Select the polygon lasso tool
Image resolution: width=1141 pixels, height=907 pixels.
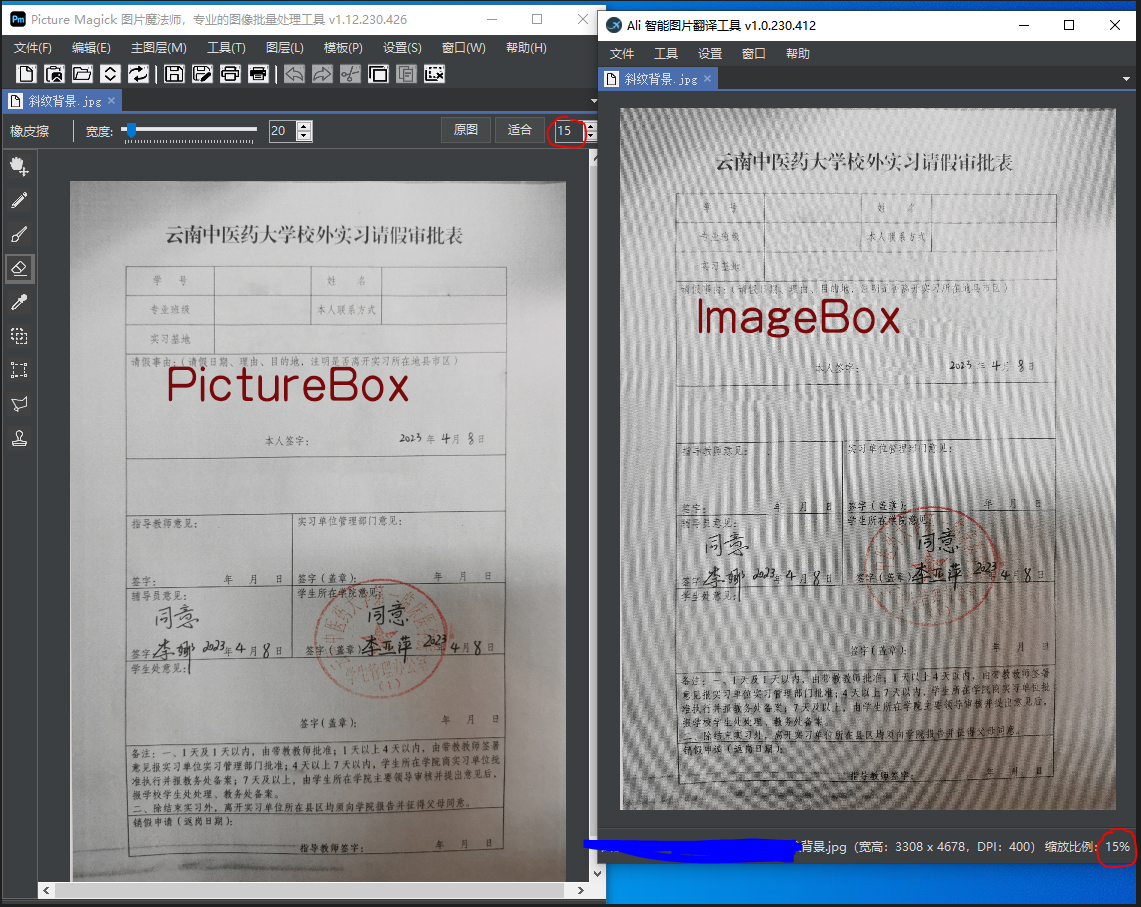[x=20, y=404]
